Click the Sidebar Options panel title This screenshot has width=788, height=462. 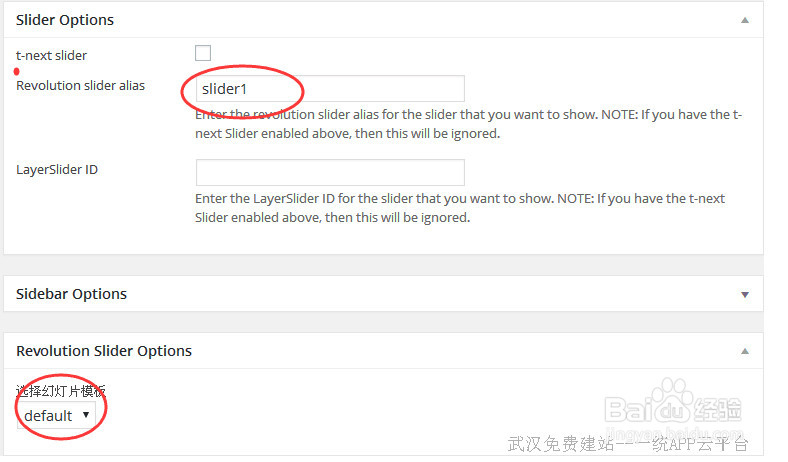[x=71, y=294]
